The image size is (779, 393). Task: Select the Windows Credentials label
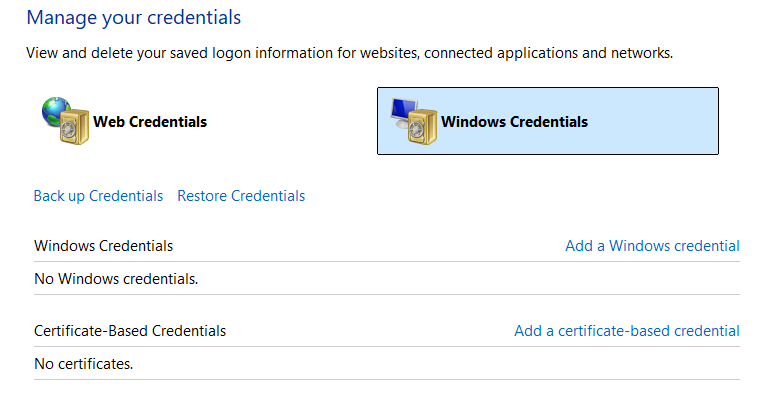tap(514, 122)
